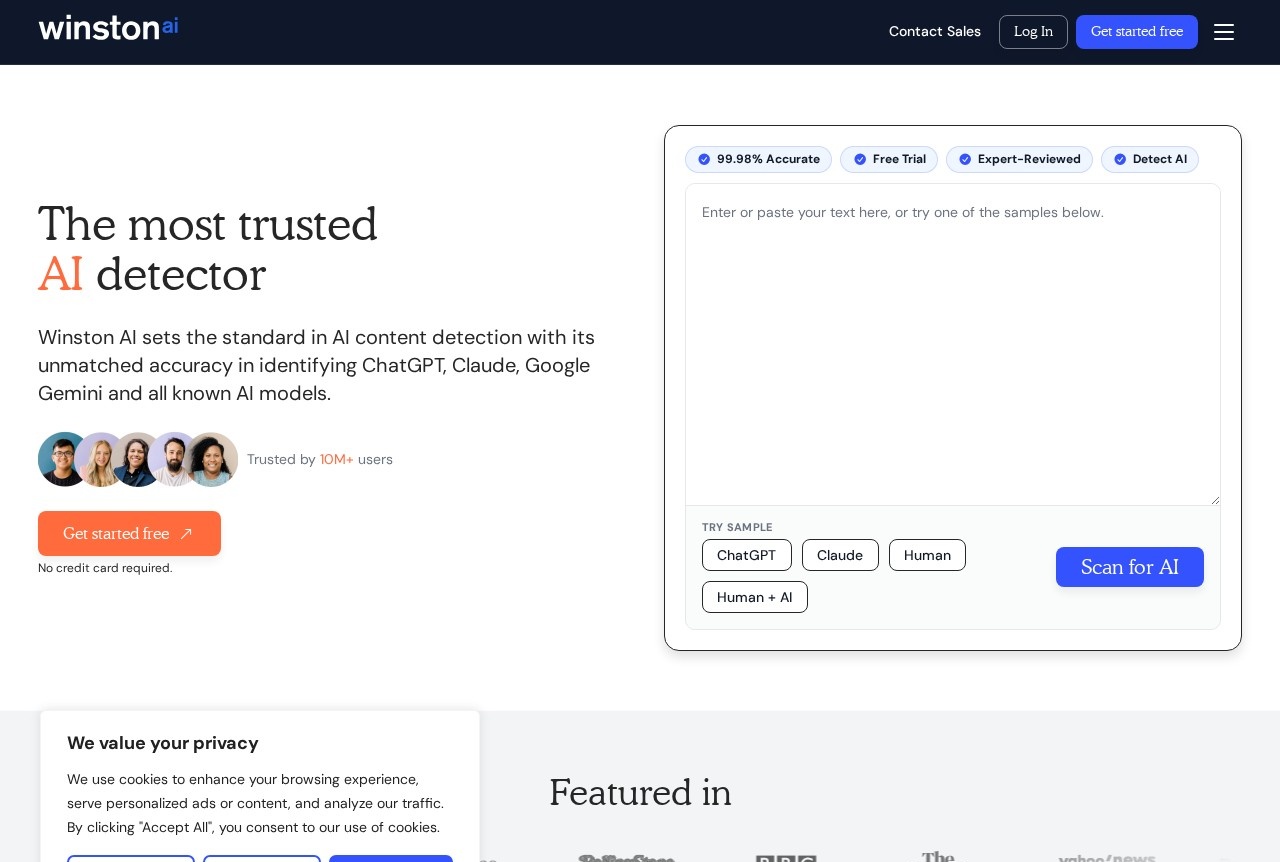Load the ChatGPT sample text
Viewport: 1280px width, 862px height.
747,555
